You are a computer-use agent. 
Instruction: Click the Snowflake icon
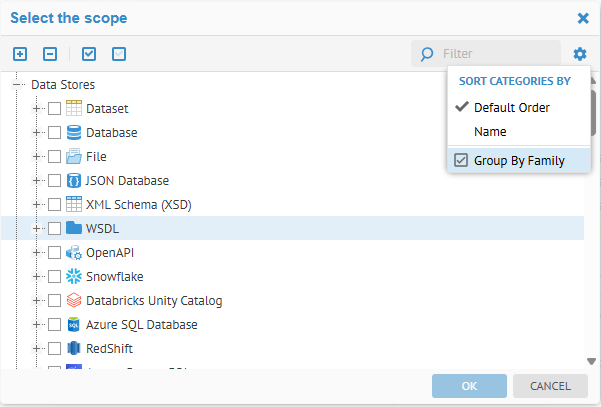(74, 277)
